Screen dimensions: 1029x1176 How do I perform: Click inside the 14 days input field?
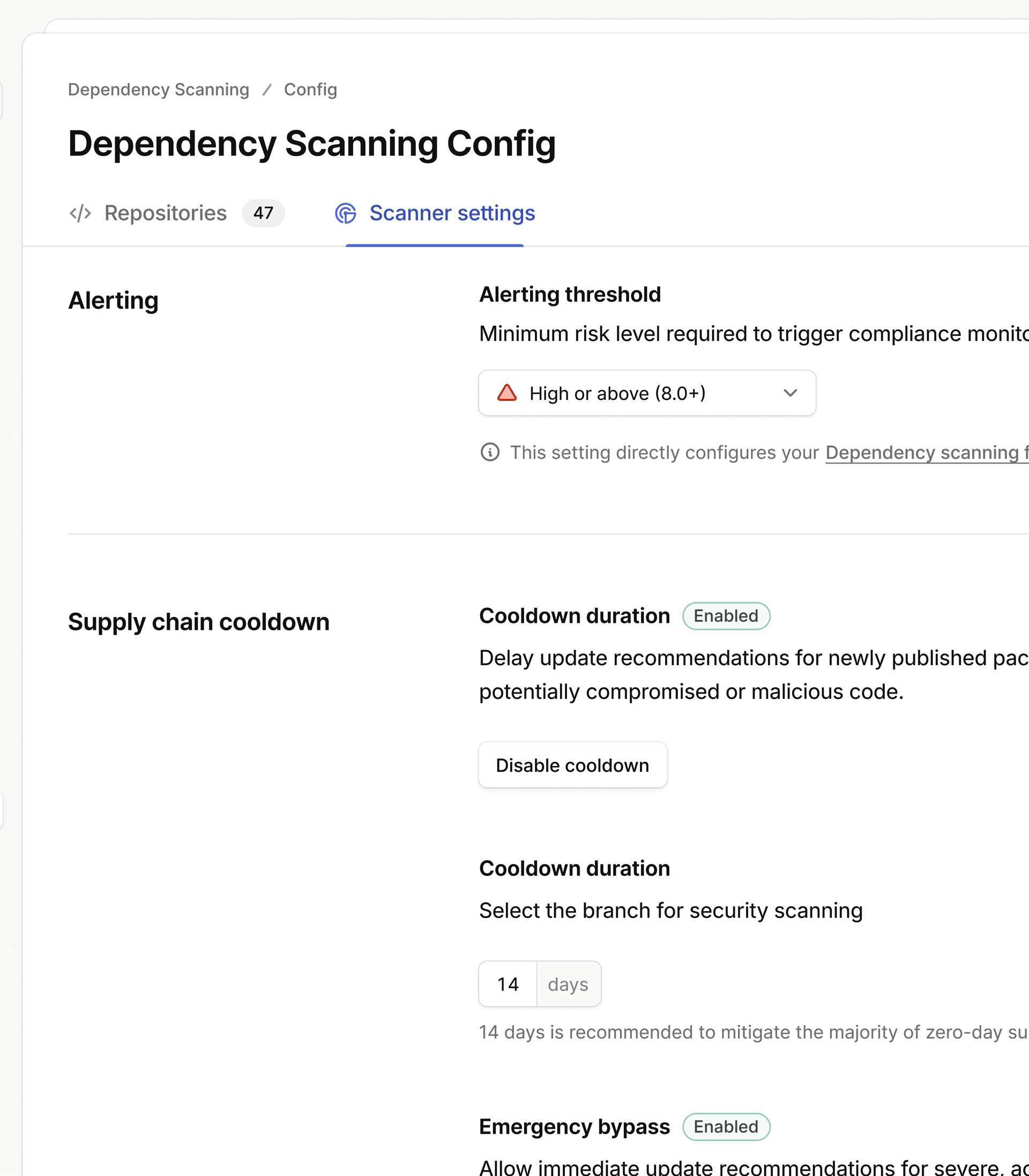(x=508, y=984)
